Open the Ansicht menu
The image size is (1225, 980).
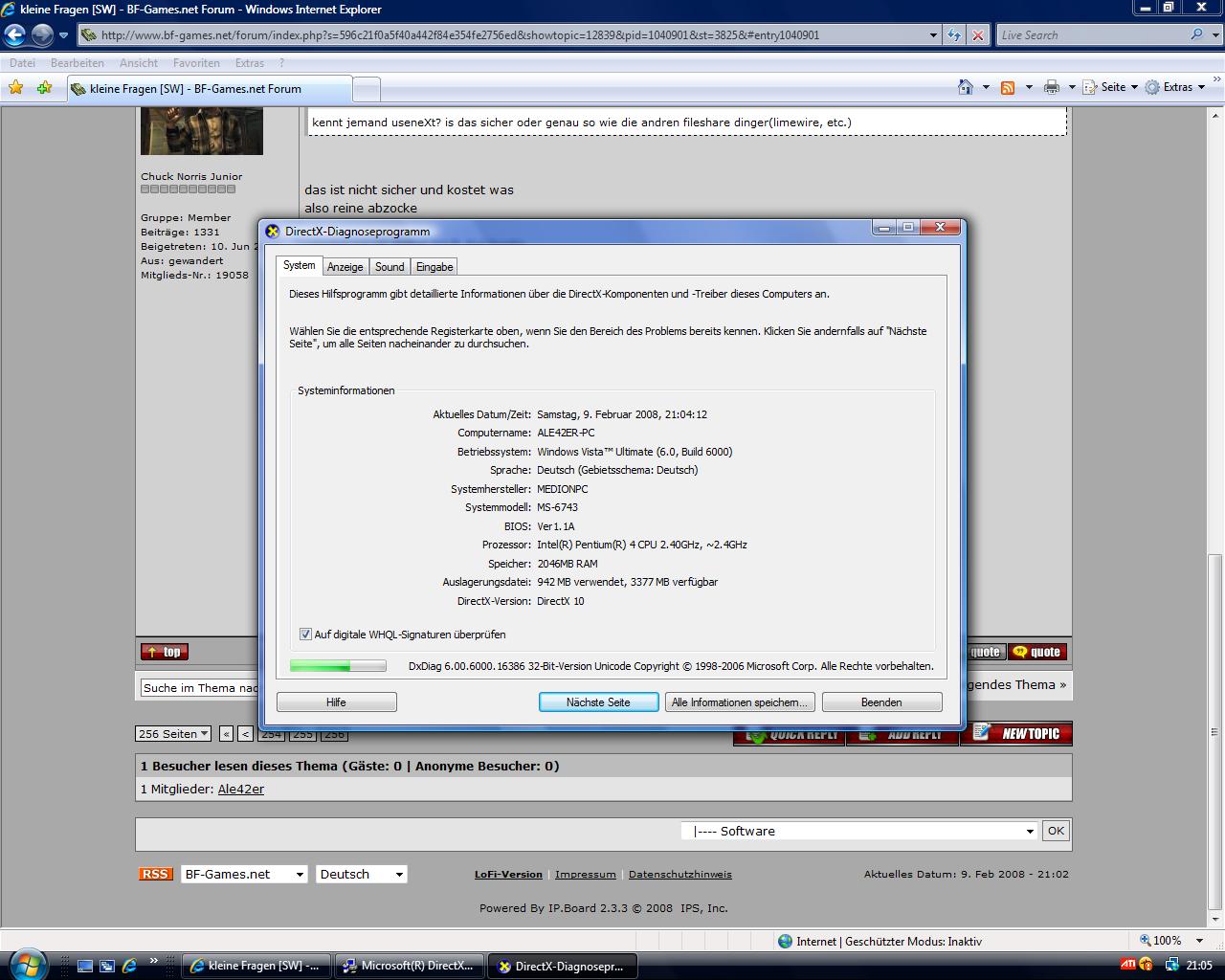click(x=139, y=63)
